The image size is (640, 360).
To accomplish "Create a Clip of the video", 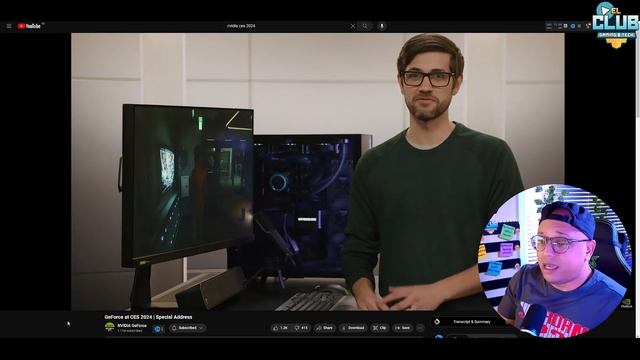I will 380,328.
